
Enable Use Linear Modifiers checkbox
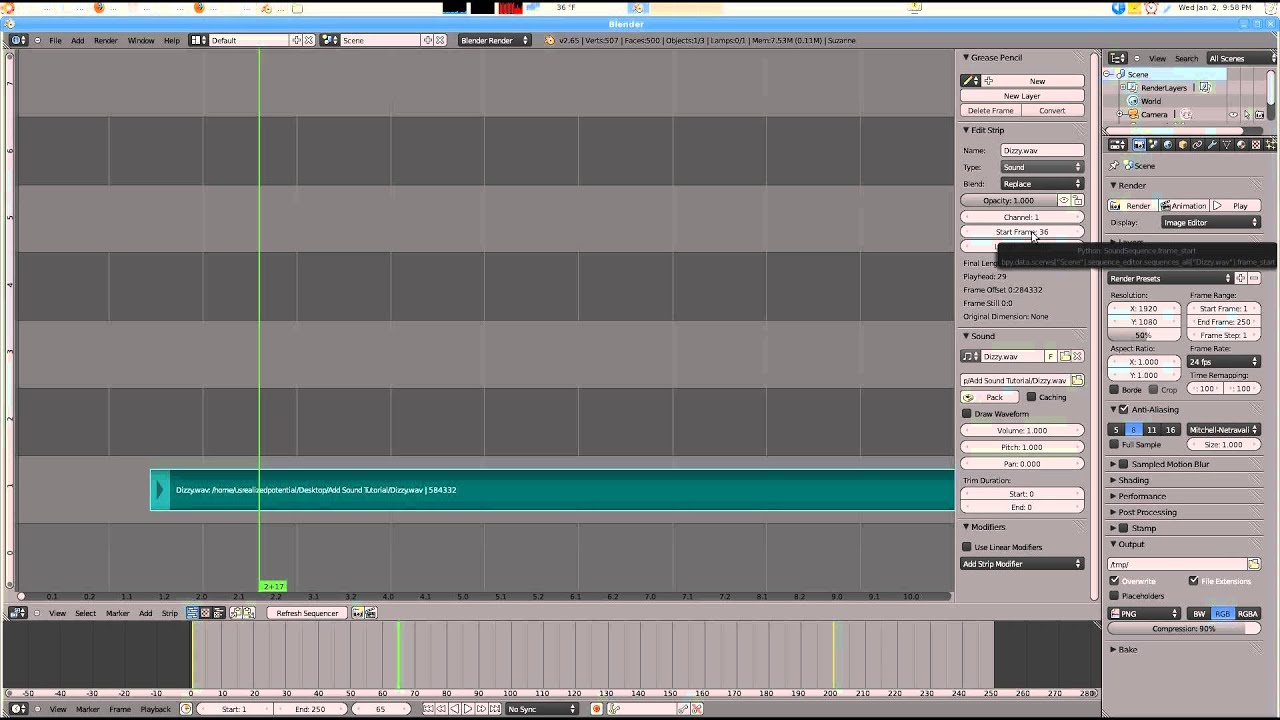[967, 547]
